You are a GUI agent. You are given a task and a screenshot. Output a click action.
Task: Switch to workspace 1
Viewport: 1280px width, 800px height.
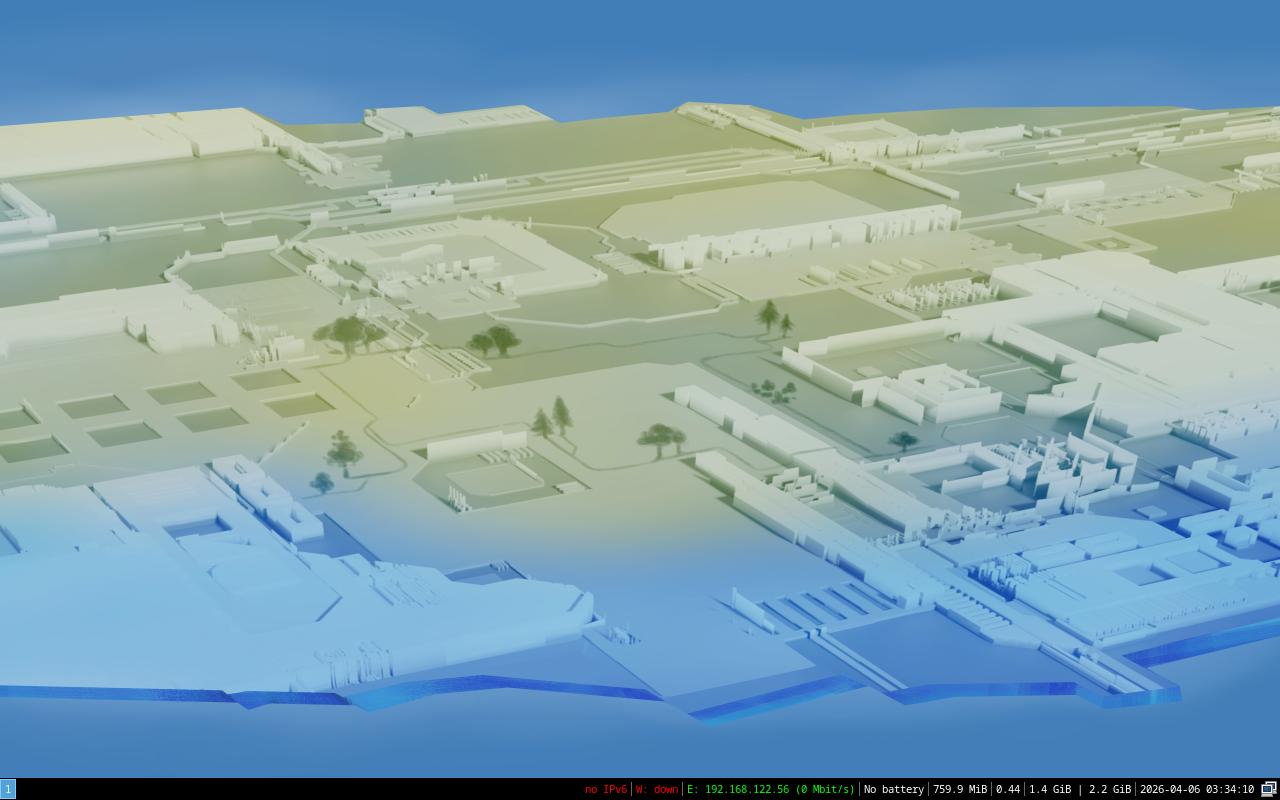click(x=8, y=789)
